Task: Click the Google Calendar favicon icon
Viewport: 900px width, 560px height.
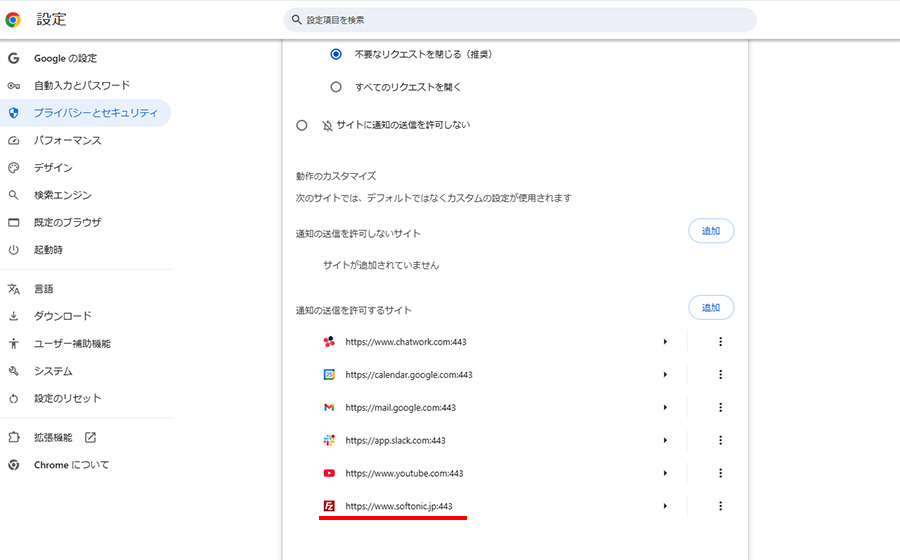Action: (x=329, y=375)
